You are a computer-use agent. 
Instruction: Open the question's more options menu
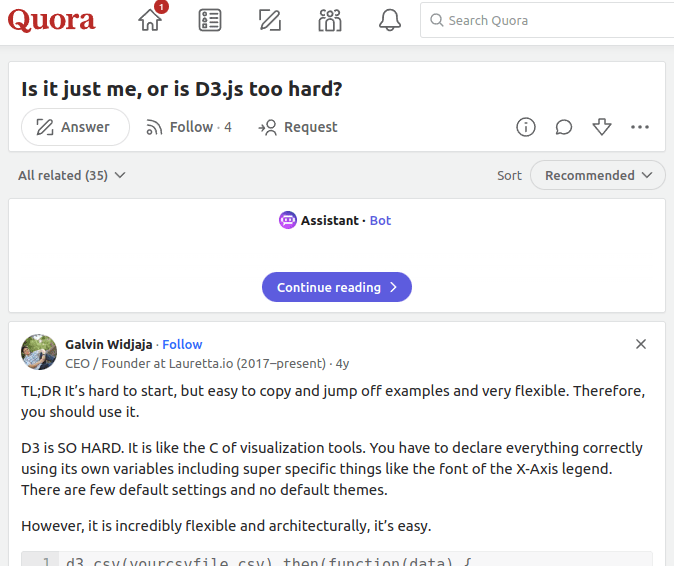click(x=640, y=127)
